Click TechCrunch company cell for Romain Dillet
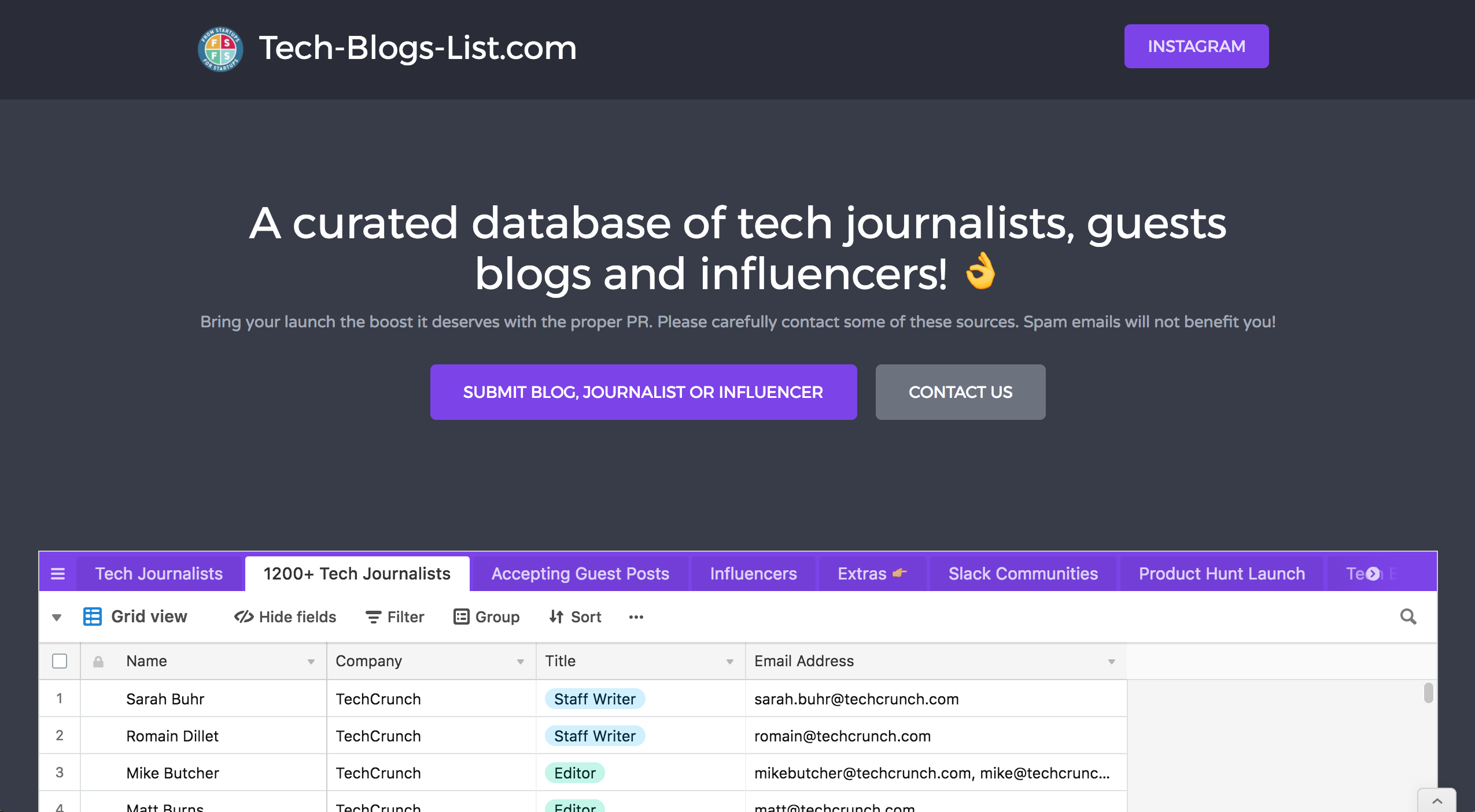 432,736
